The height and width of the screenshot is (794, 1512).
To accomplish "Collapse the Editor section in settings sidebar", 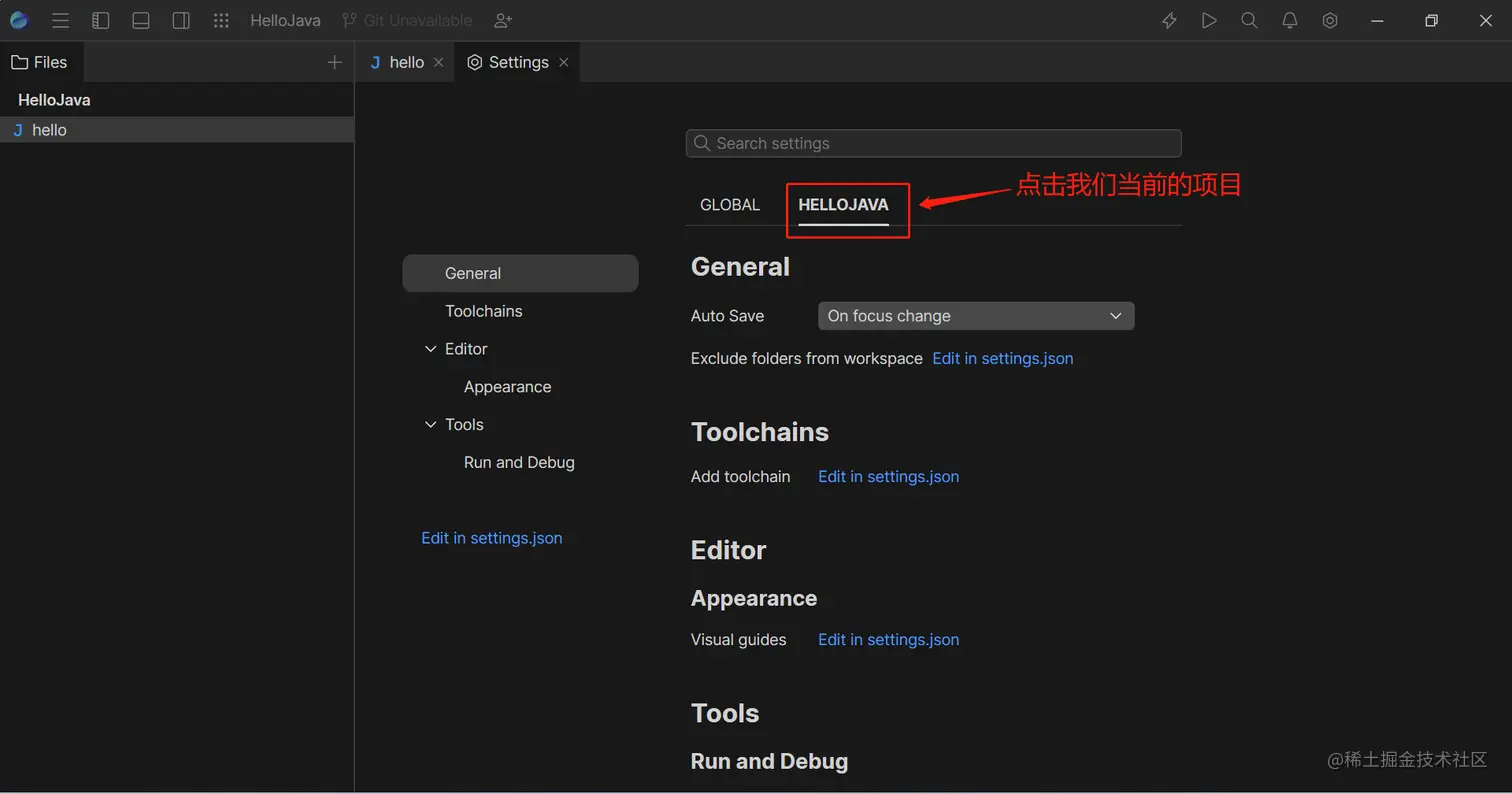I will click(430, 349).
